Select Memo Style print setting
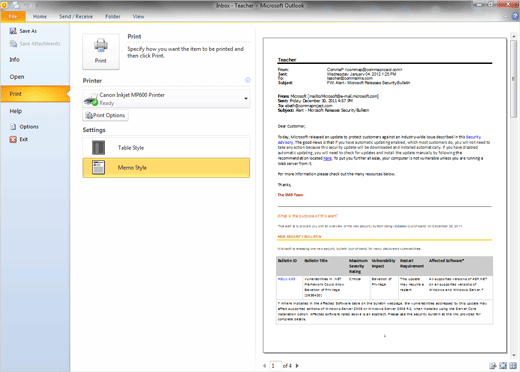This screenshot has width=520, height=372. coord(166,168)
